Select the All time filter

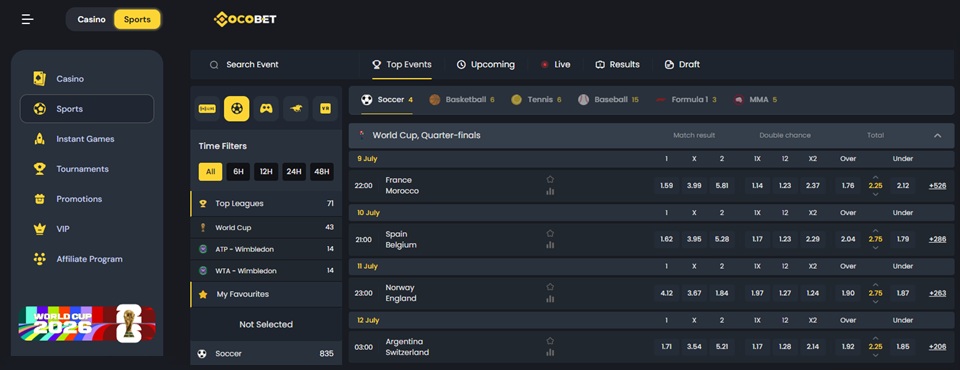[211, 172]
